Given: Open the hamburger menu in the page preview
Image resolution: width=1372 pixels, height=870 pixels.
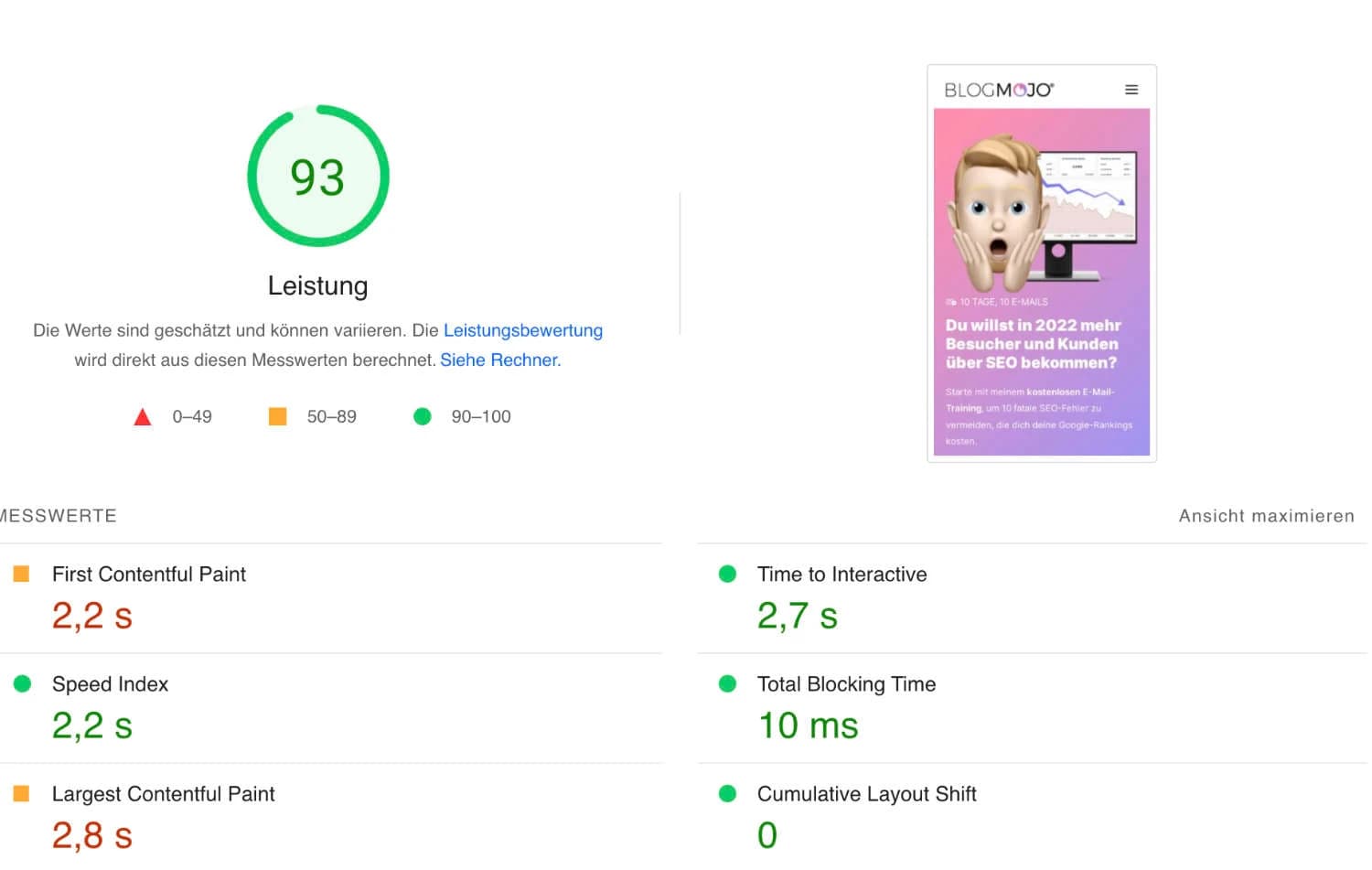Looking at the screenshot, I should pyautogui.click(x=1131, y=90).
